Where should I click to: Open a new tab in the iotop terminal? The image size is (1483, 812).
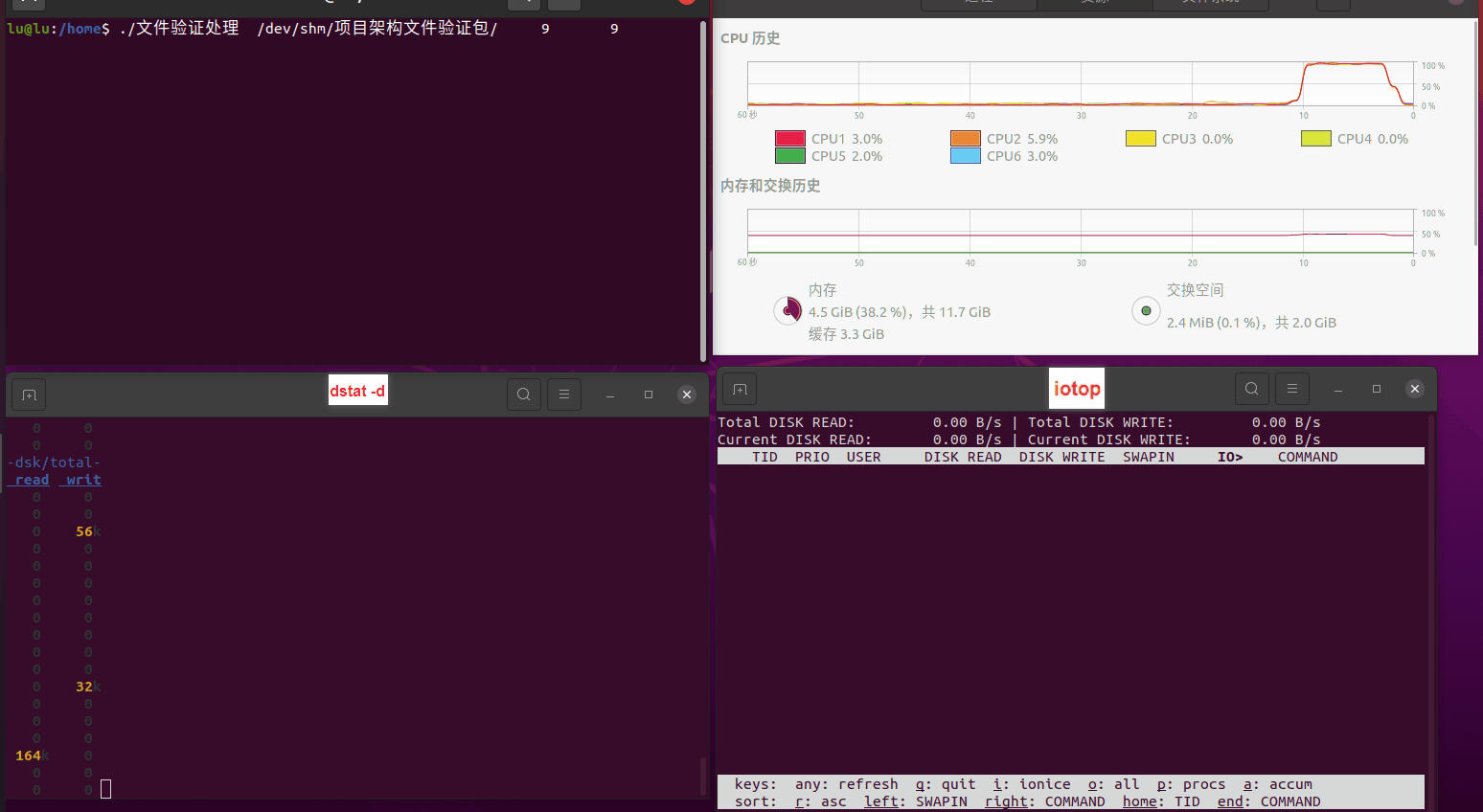(740, 389)
